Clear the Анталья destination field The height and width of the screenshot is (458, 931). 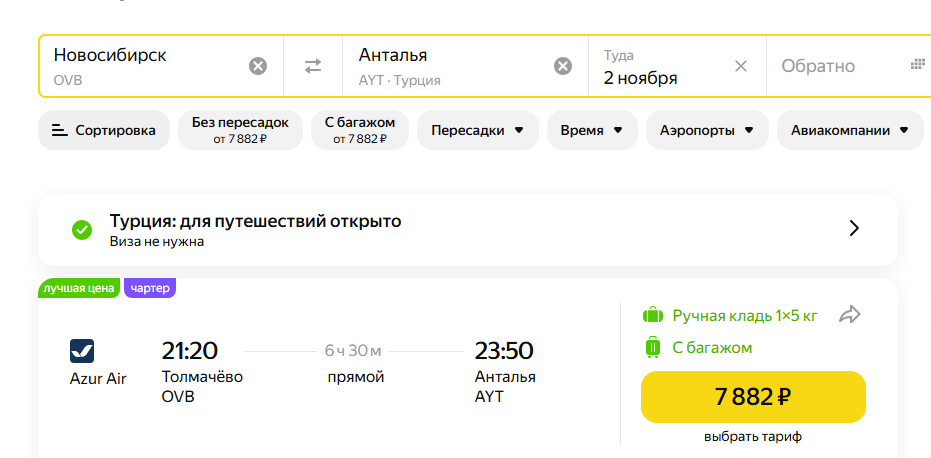(563, 66)
